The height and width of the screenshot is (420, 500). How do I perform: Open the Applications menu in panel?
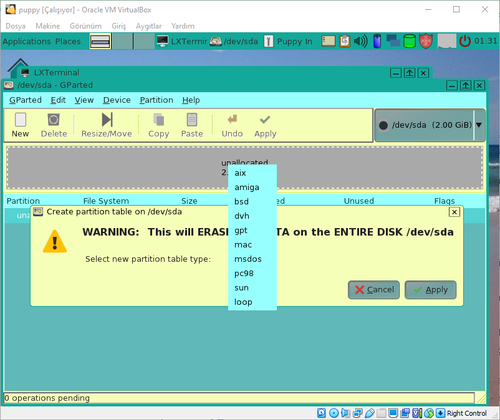click(x=27, y=41)
